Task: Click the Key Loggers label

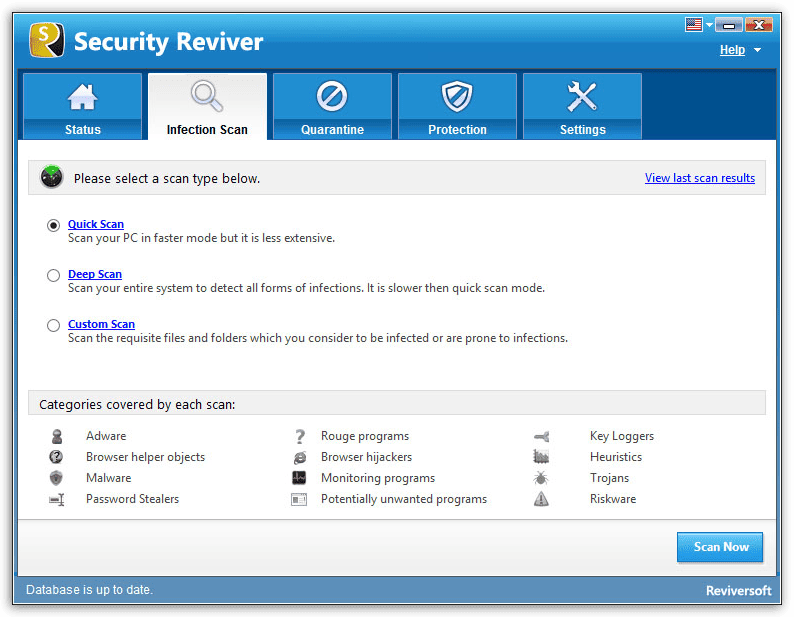Action: coord(621,436)
